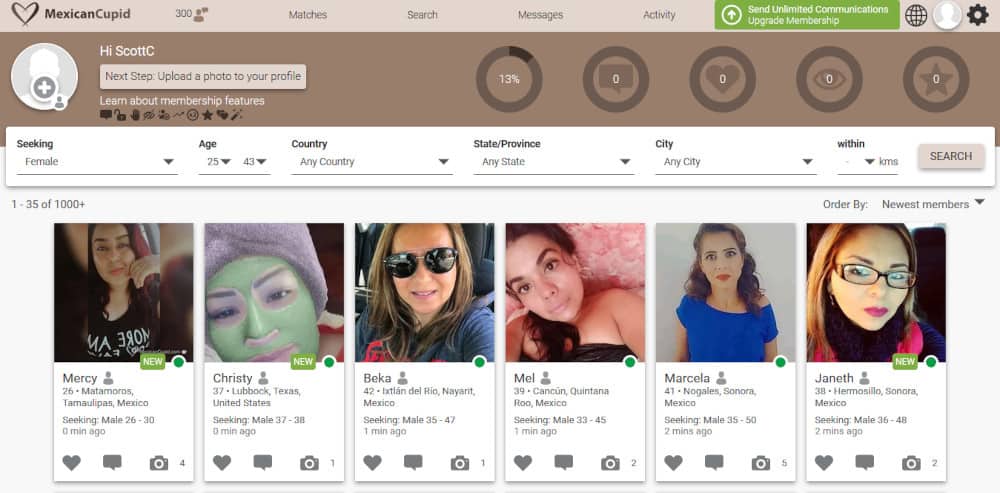This screenshot has width=1000, height=493.
Task: Message Christy with the chat icon
Action: coord(263,463)
